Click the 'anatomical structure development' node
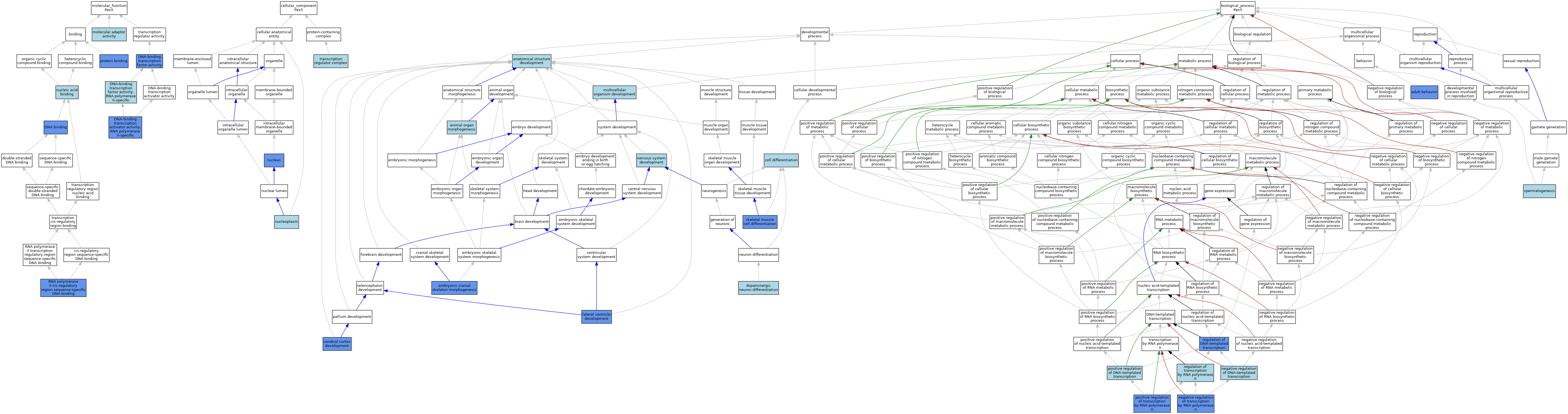This screenshot has height=414, width=1568. 531,61
